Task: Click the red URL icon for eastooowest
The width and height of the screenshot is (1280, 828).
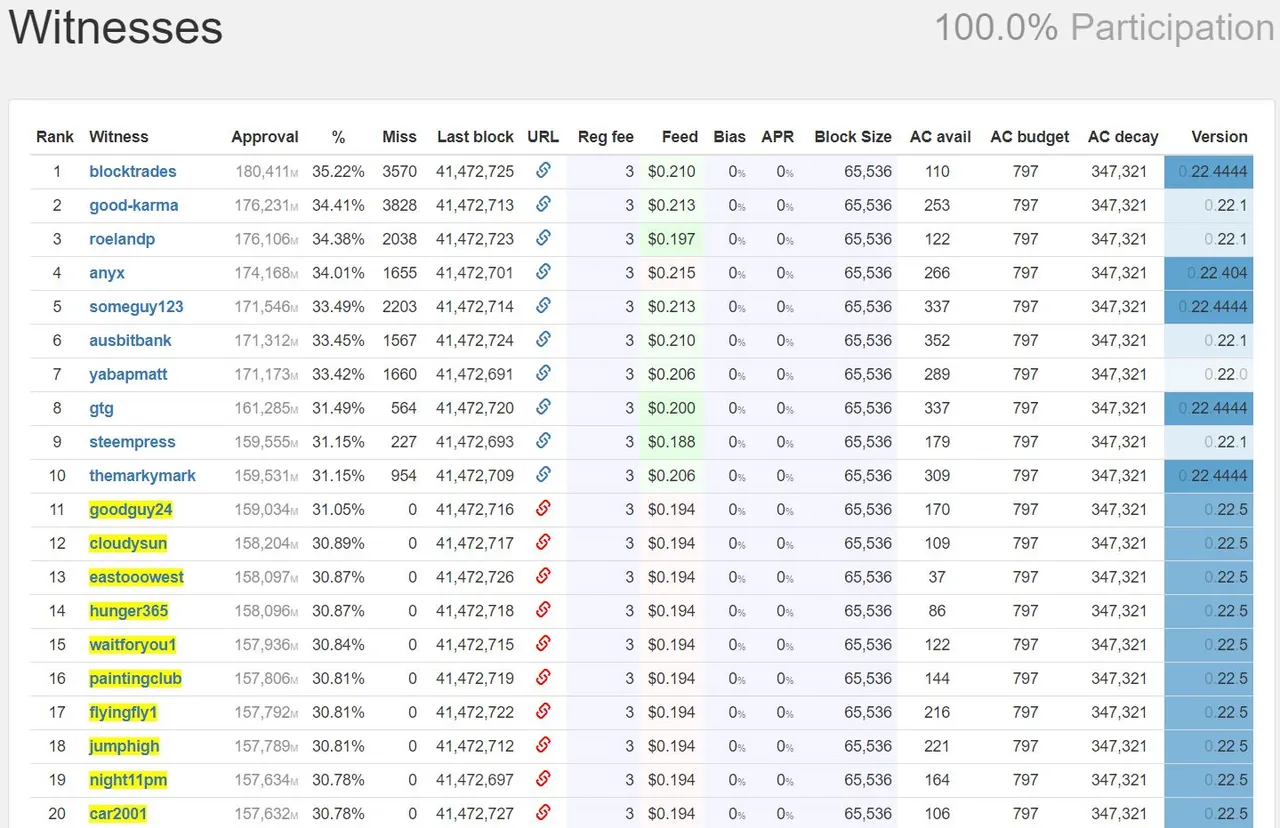Action: click(543, 576)
